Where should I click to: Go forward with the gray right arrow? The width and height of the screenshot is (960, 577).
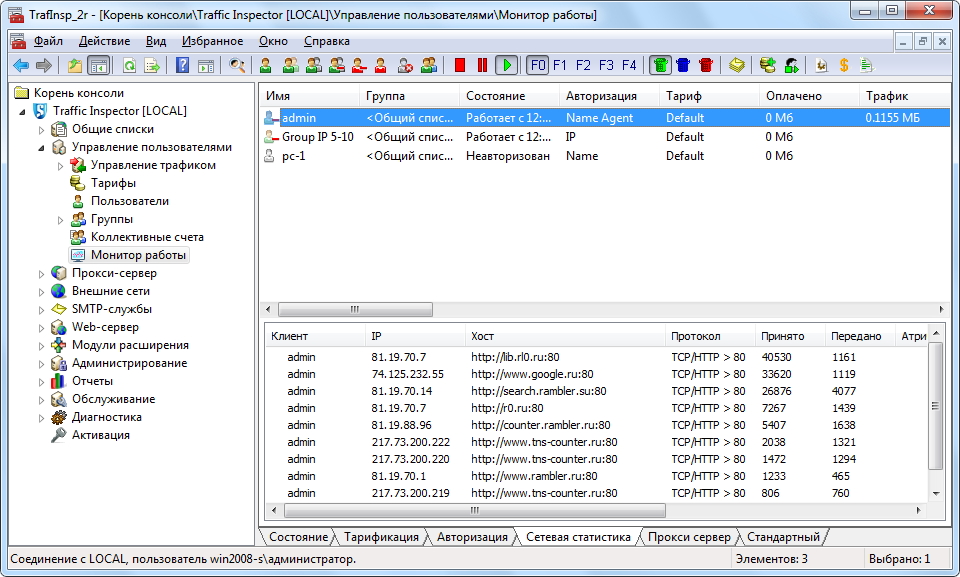tap(44, 65)
